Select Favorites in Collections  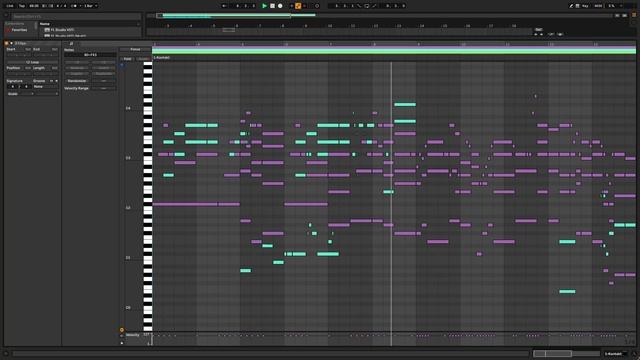click(x=19, y=30)
